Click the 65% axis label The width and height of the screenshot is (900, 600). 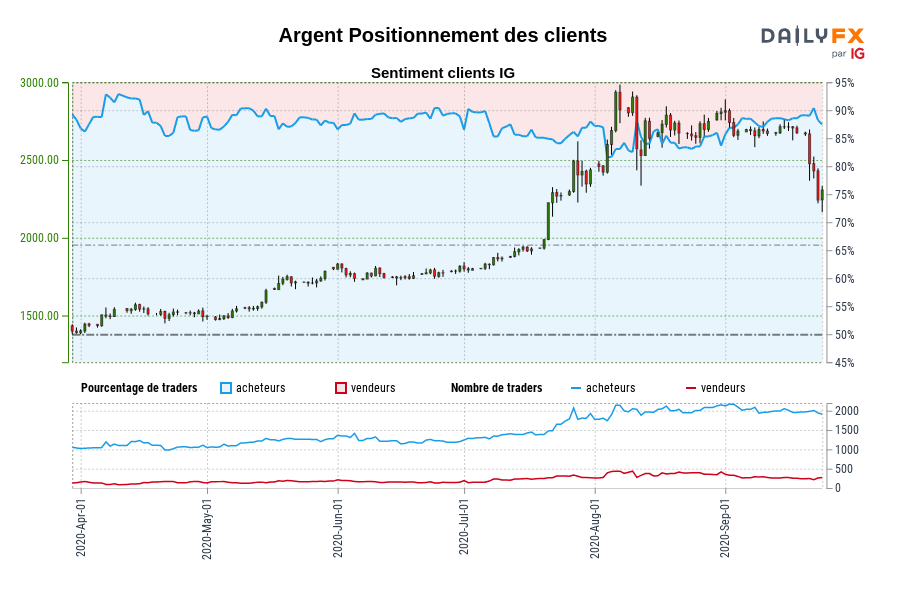click(x=844, y=251)
